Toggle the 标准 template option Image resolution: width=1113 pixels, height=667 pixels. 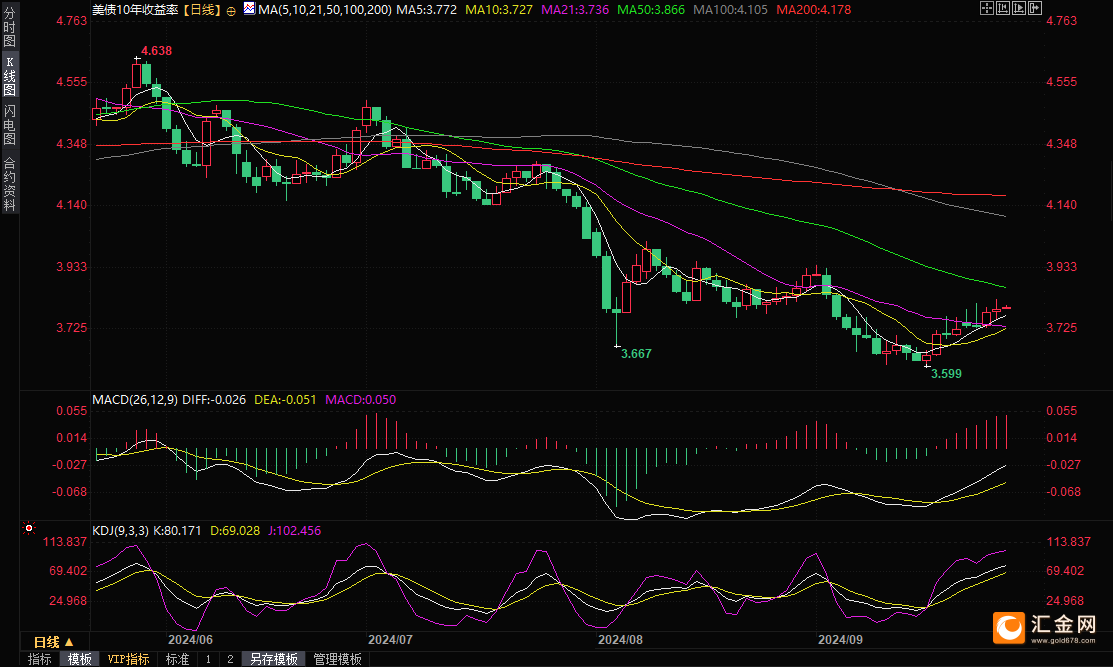click(x=177, y=659)
